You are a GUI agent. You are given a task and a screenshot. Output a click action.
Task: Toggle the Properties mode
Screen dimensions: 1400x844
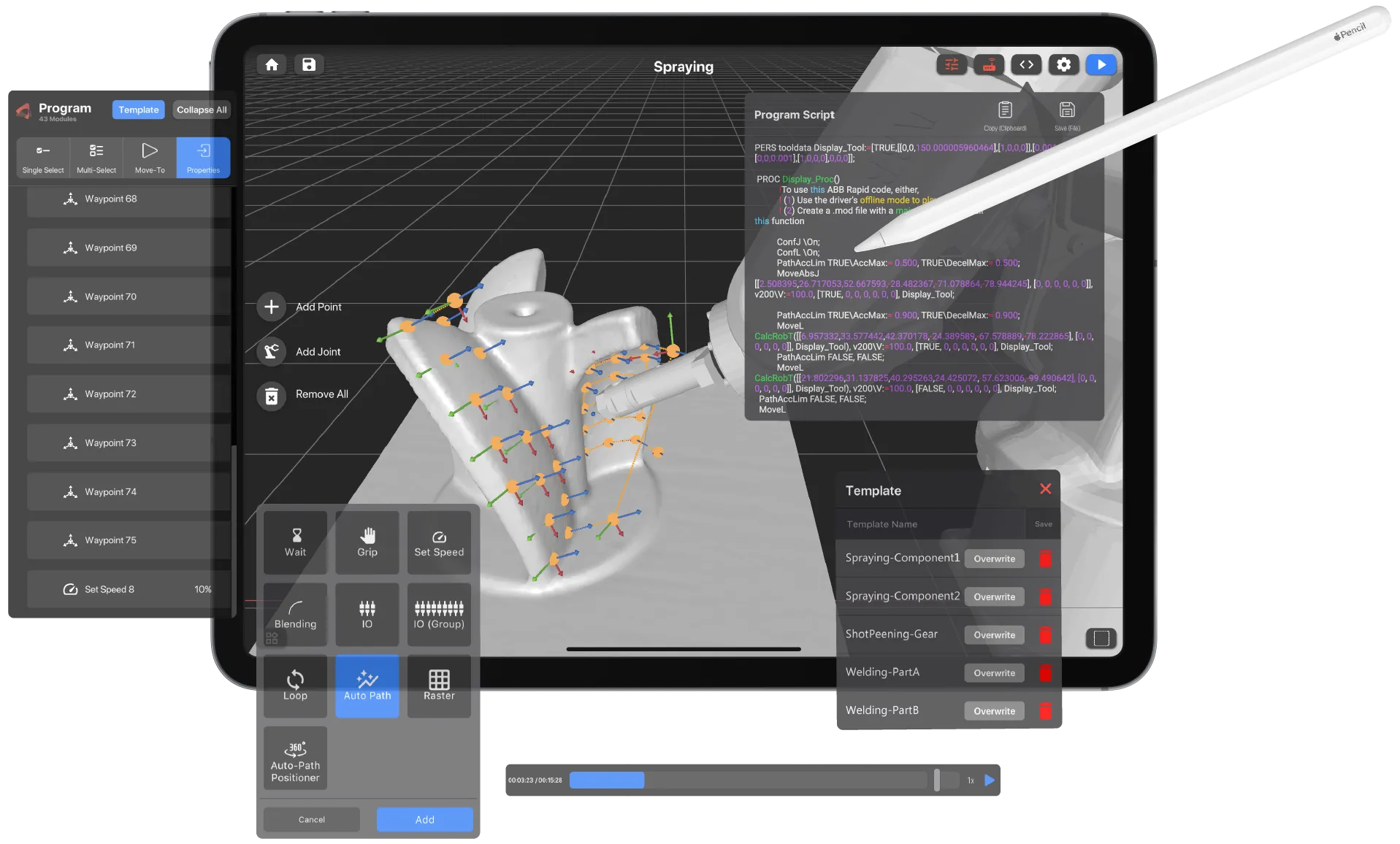(203, 158)
